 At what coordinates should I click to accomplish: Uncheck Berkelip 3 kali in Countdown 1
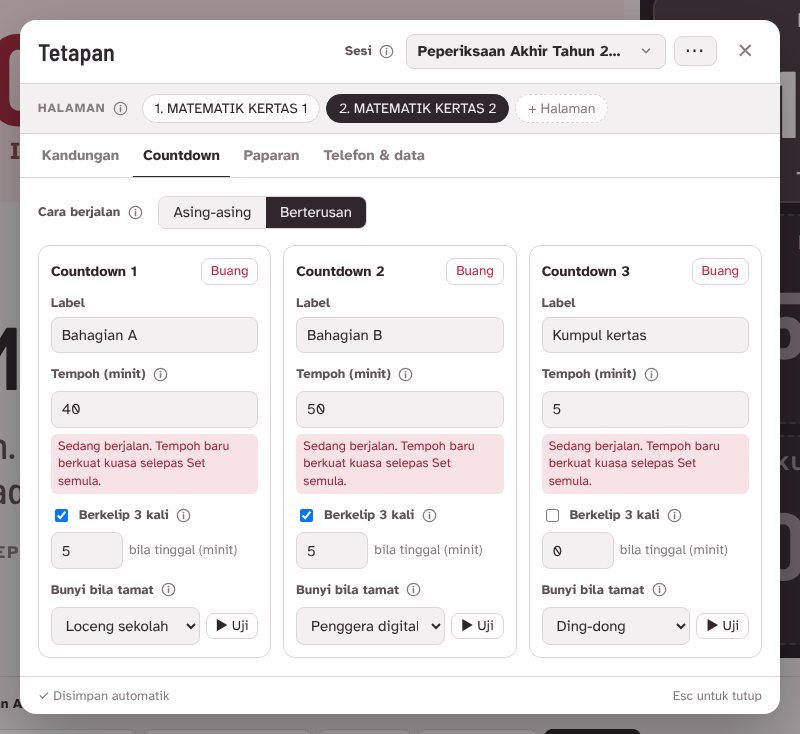(61, 515)
